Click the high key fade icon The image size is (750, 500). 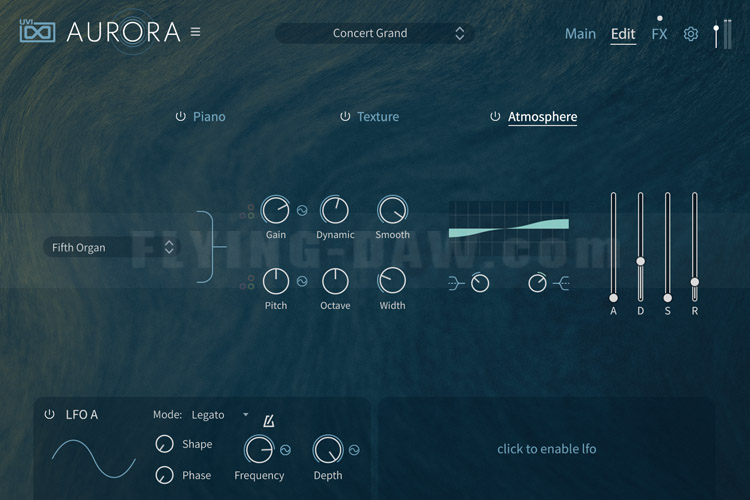561,284
